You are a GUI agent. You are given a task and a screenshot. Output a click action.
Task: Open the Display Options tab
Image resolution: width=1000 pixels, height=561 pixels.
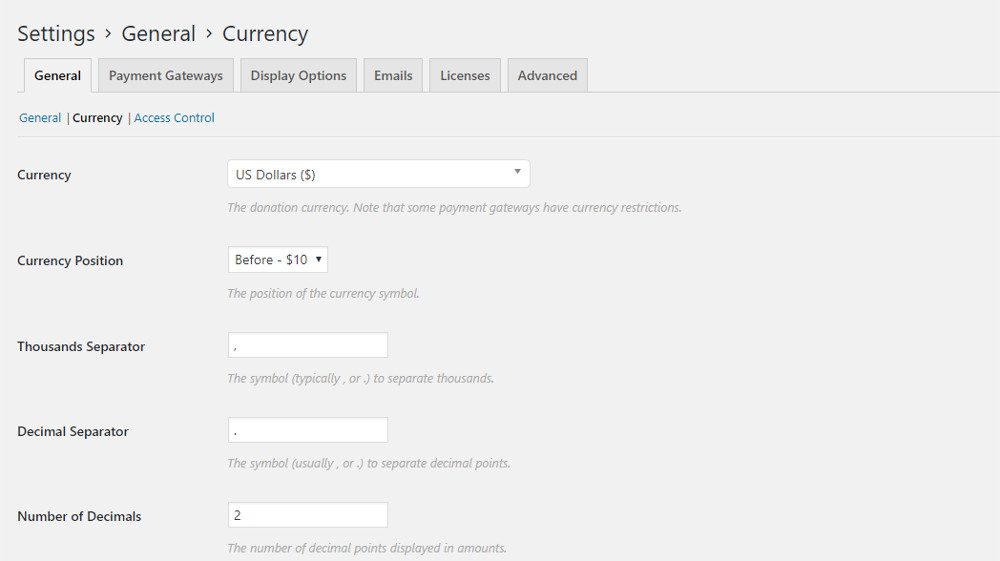pos(298,75)
